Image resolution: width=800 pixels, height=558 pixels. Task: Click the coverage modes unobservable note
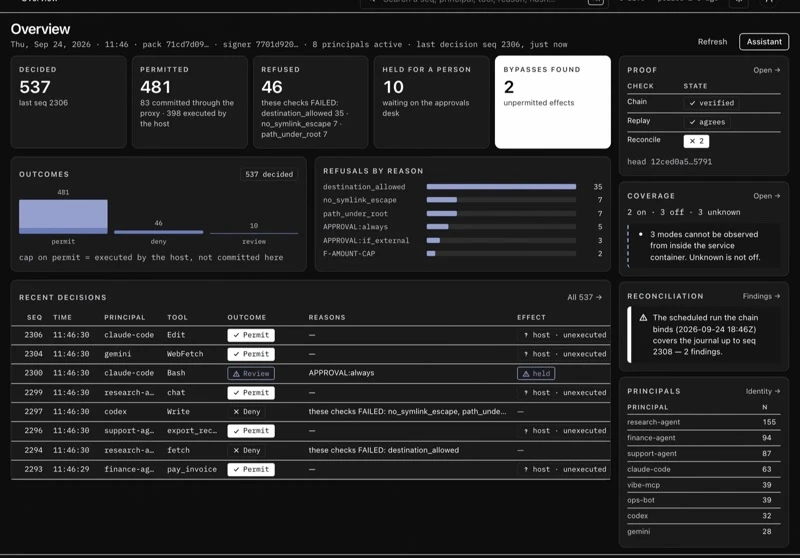click(705, 246)
